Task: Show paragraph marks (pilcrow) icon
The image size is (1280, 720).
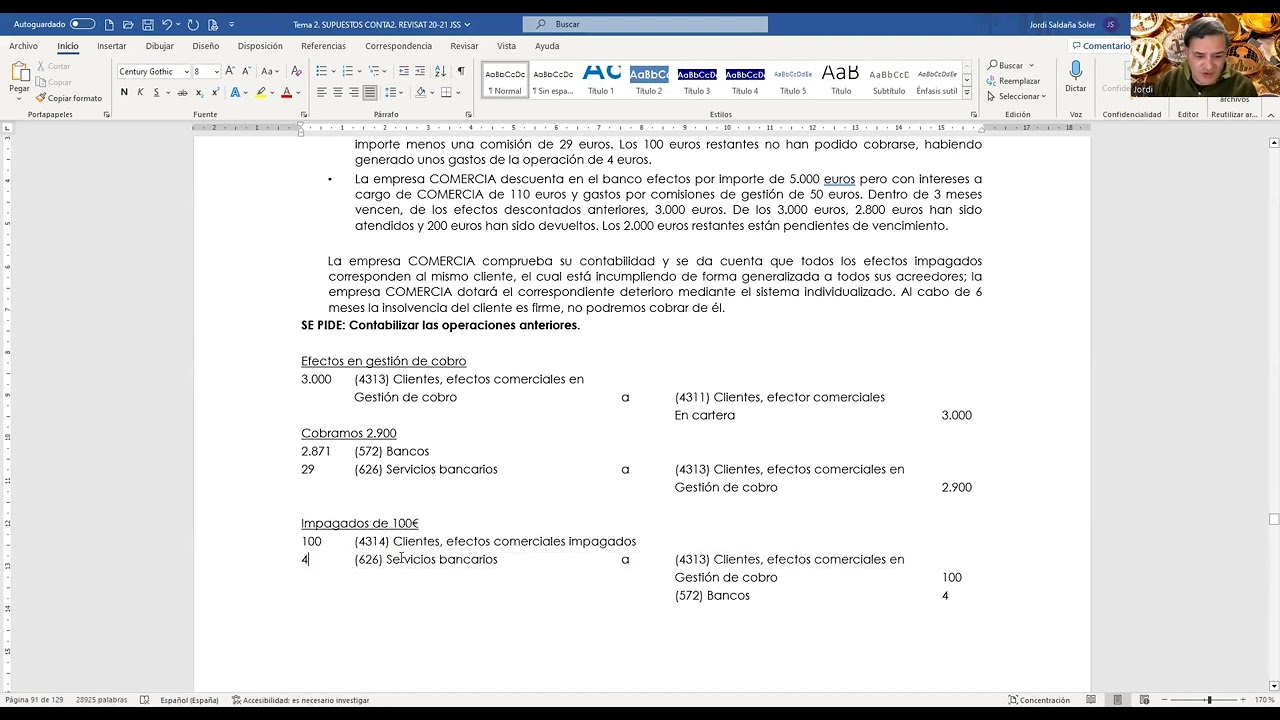Action: [461, 71]
